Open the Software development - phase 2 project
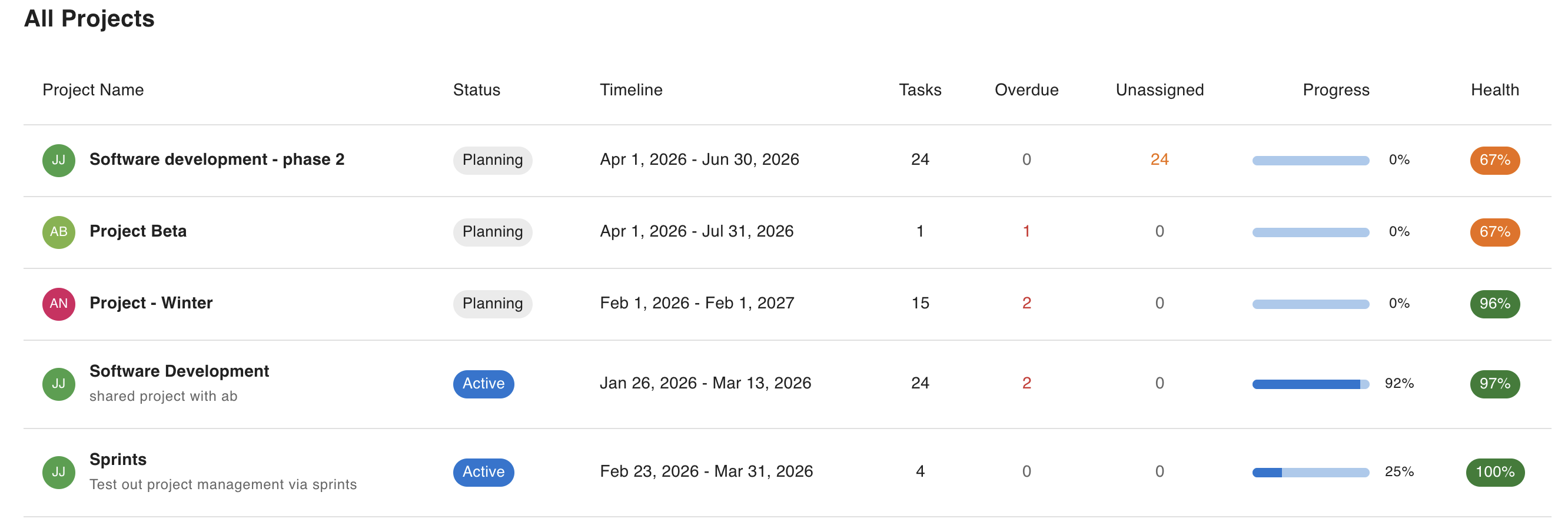Viewport: 1568px width, 525px height. (217, 160)
